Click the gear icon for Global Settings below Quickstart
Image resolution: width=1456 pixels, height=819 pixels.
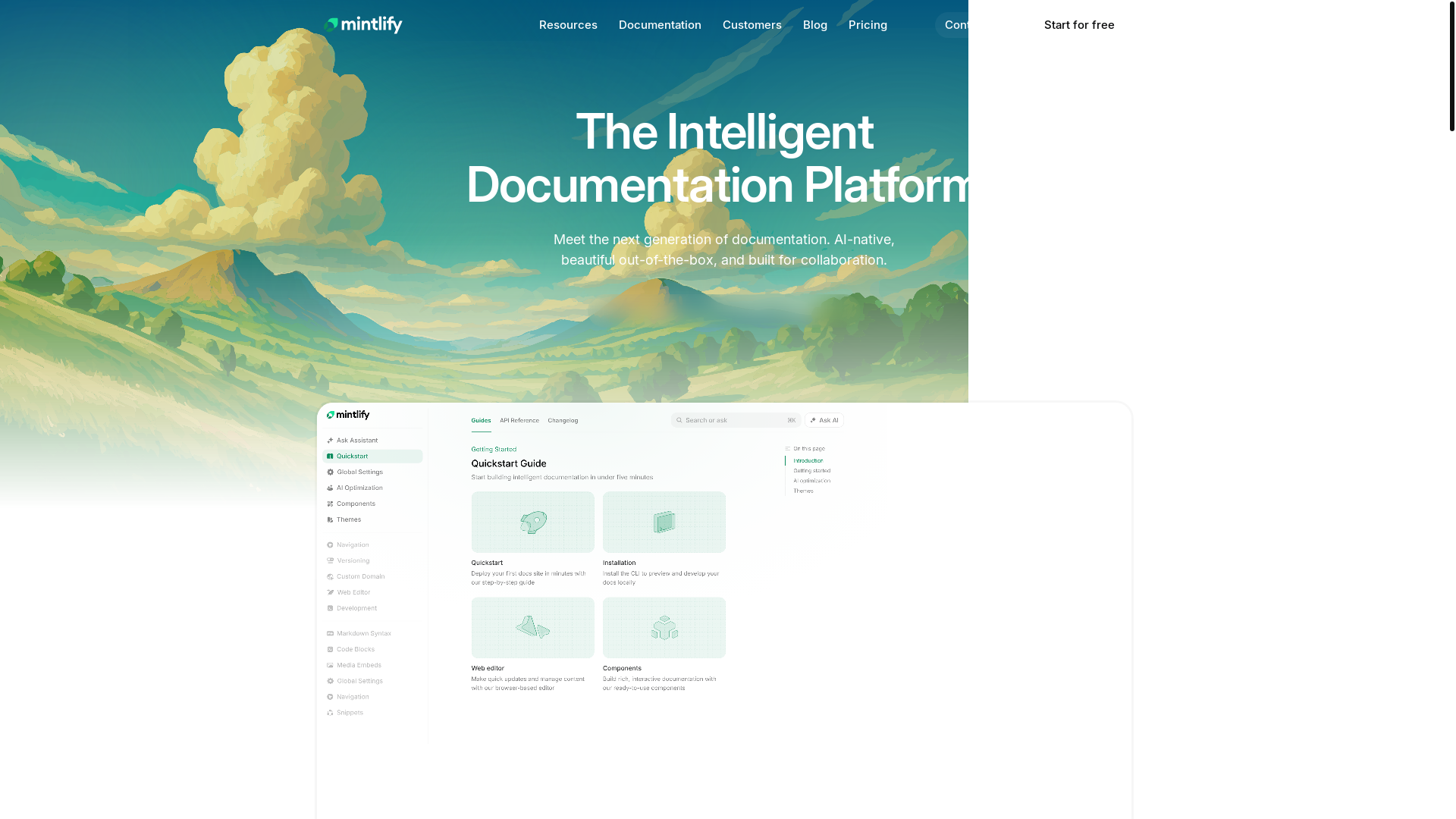click(x=330, y=472)
